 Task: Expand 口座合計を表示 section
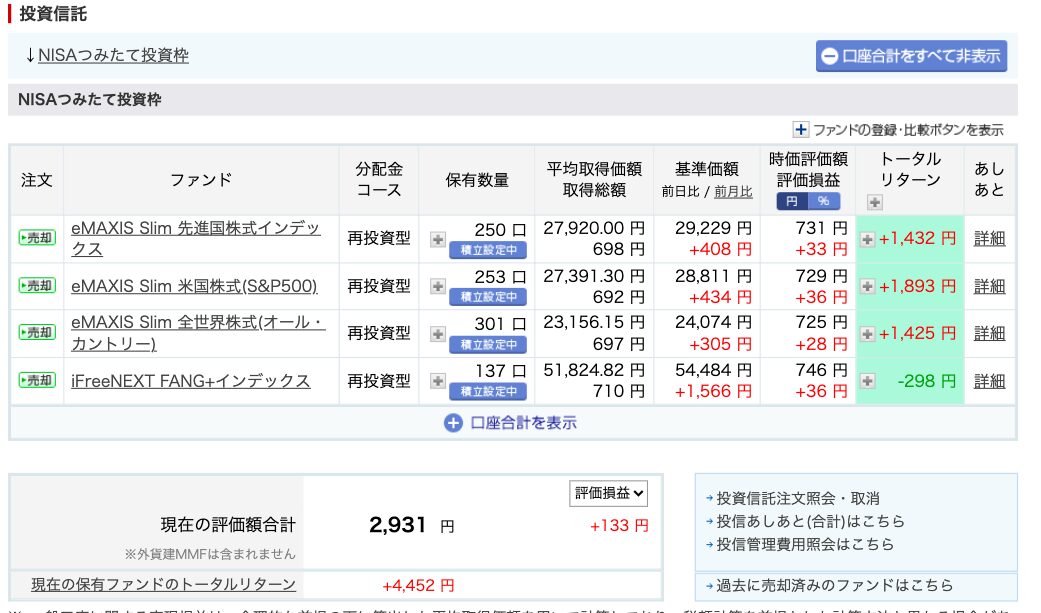click(x=512, y=423)
